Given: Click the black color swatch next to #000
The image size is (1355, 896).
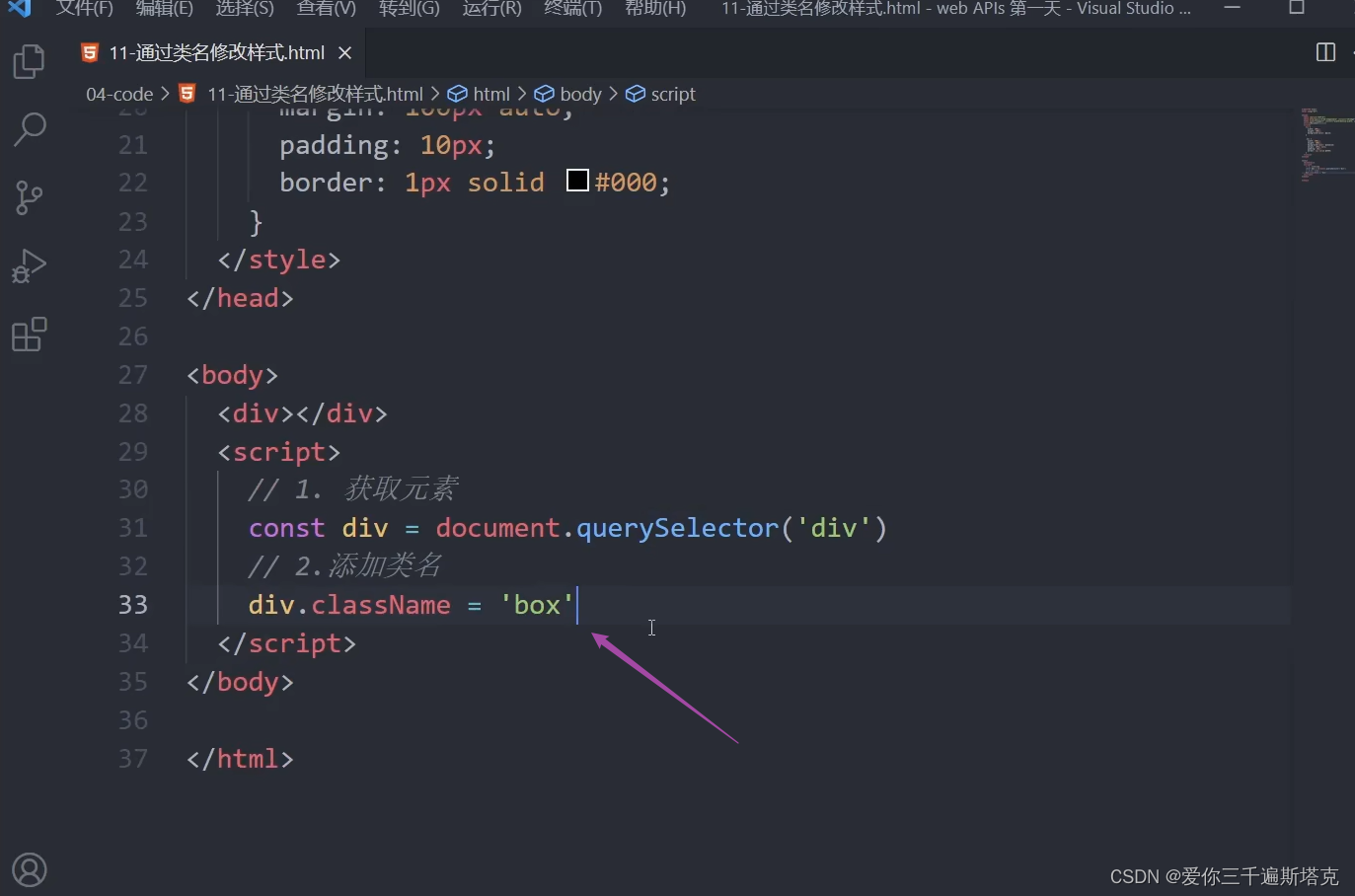Looking at the screenshot, I should (577, 180).
